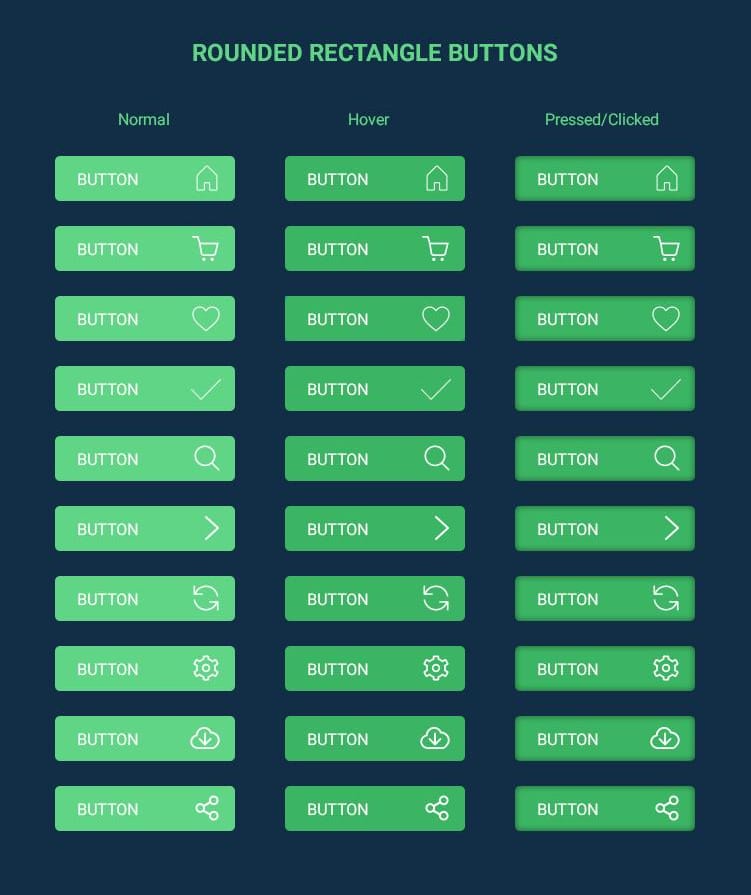Screen dimensions: 751x895
Task: Select the shopping cart icon in the Hover column
Action: [x=436, y=248]
